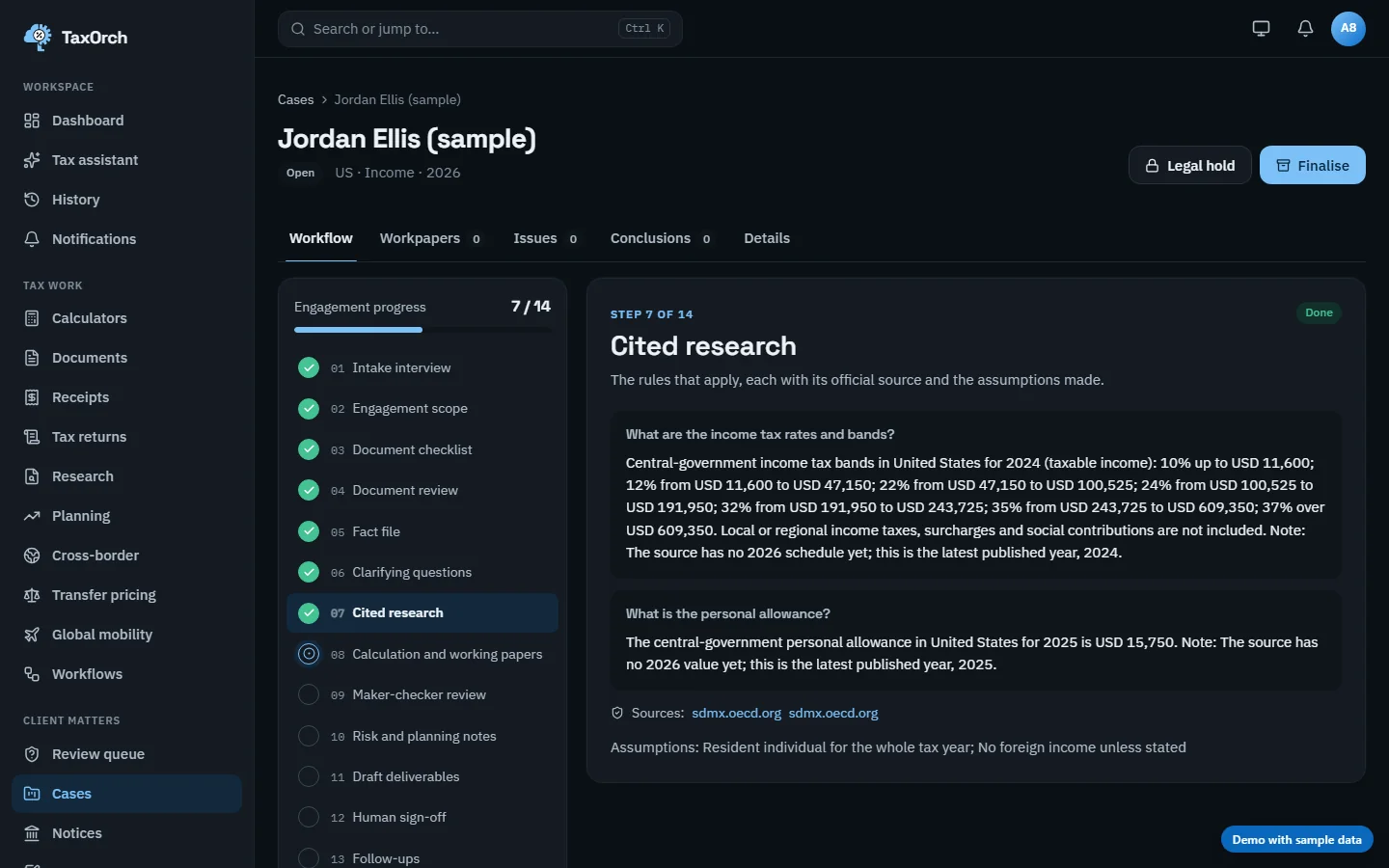Switch to the Workpapers tab

pos(431,238)
